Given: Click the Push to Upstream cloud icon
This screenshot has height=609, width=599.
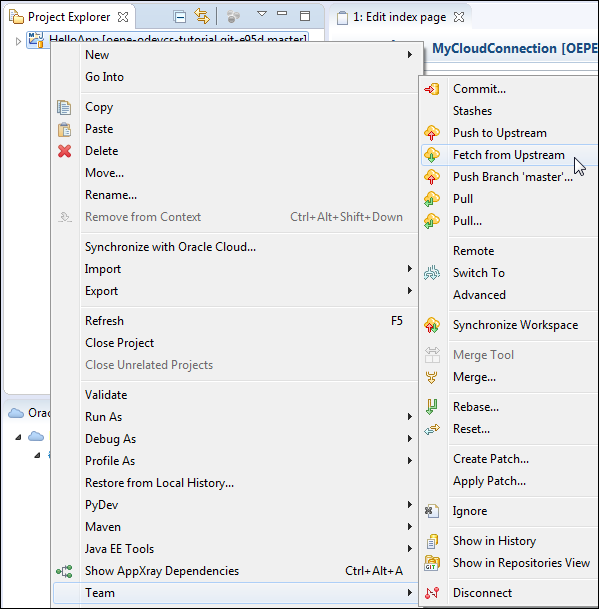Looking at the screenshot, I should point(432,133).
